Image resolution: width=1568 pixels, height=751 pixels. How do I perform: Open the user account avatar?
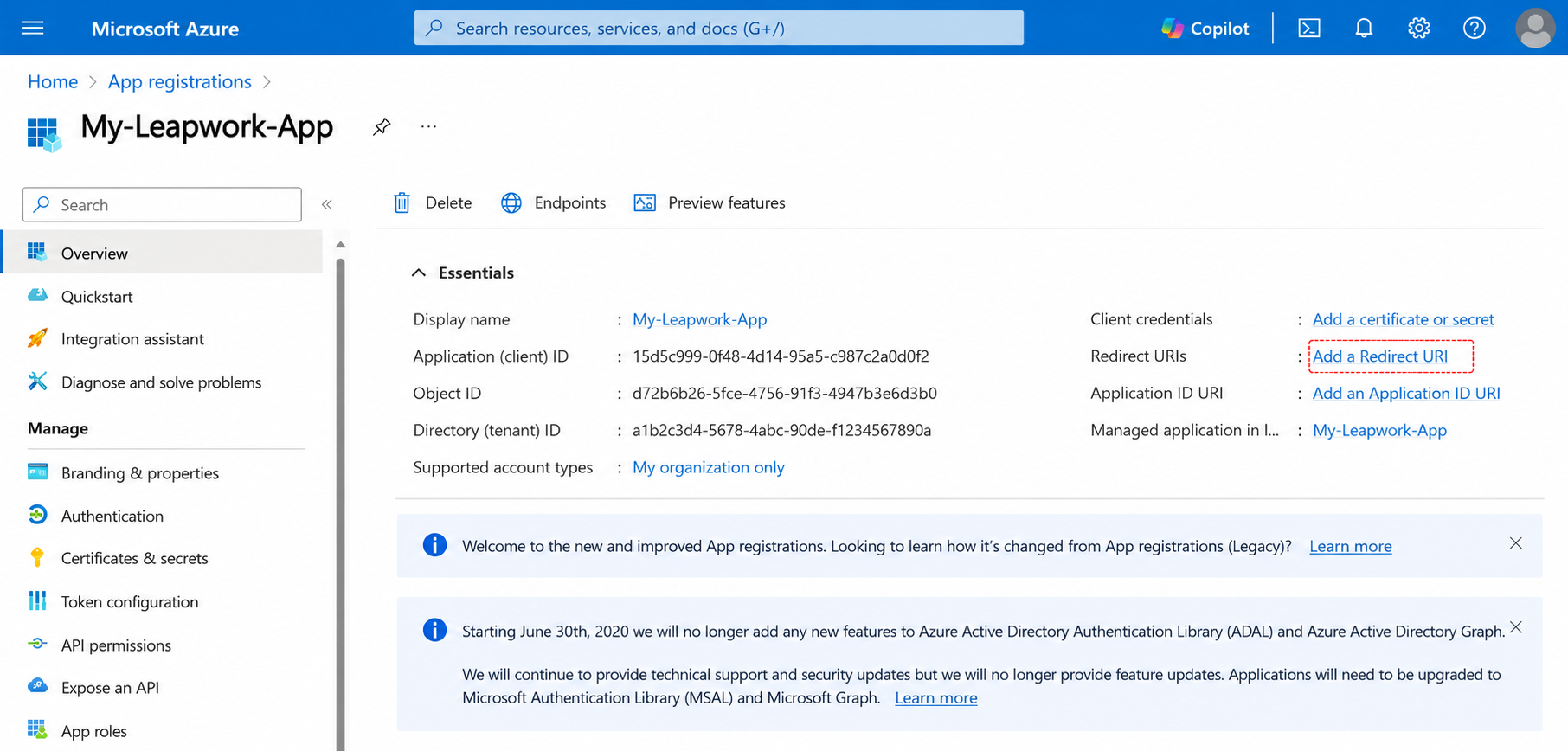pos(1535,28)
